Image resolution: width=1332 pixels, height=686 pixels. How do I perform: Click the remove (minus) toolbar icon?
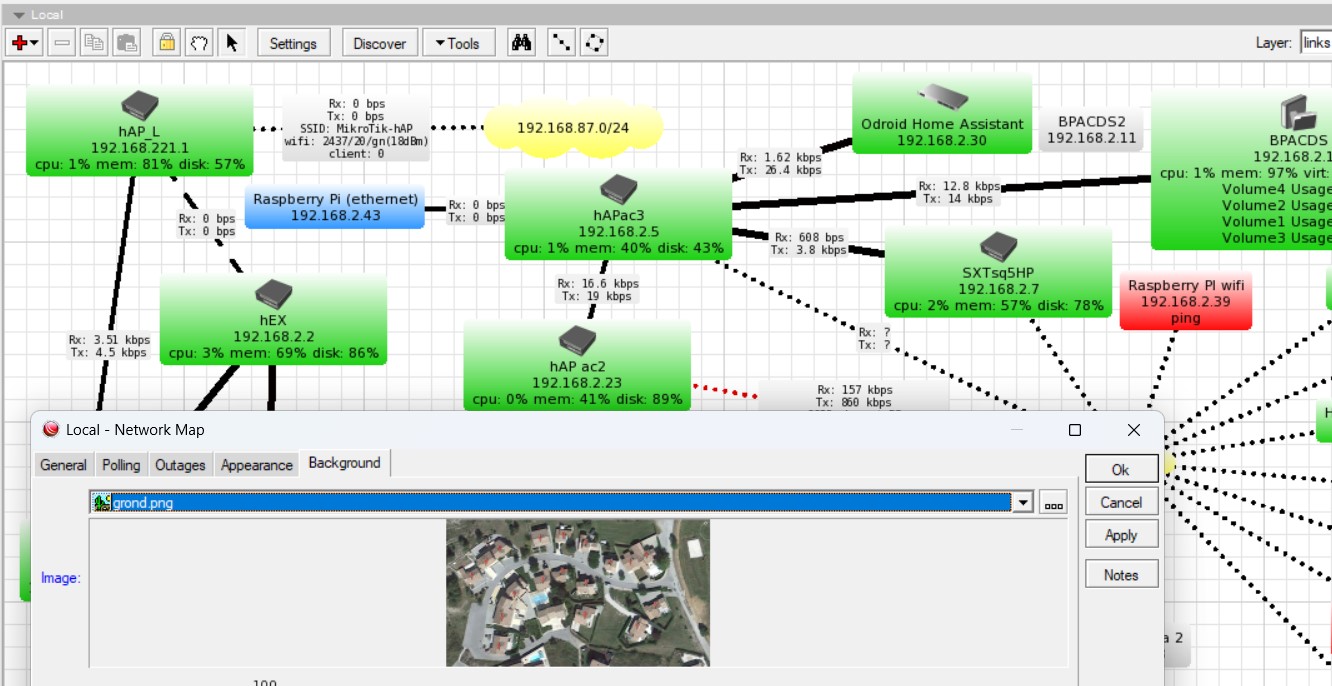(62, 43)
